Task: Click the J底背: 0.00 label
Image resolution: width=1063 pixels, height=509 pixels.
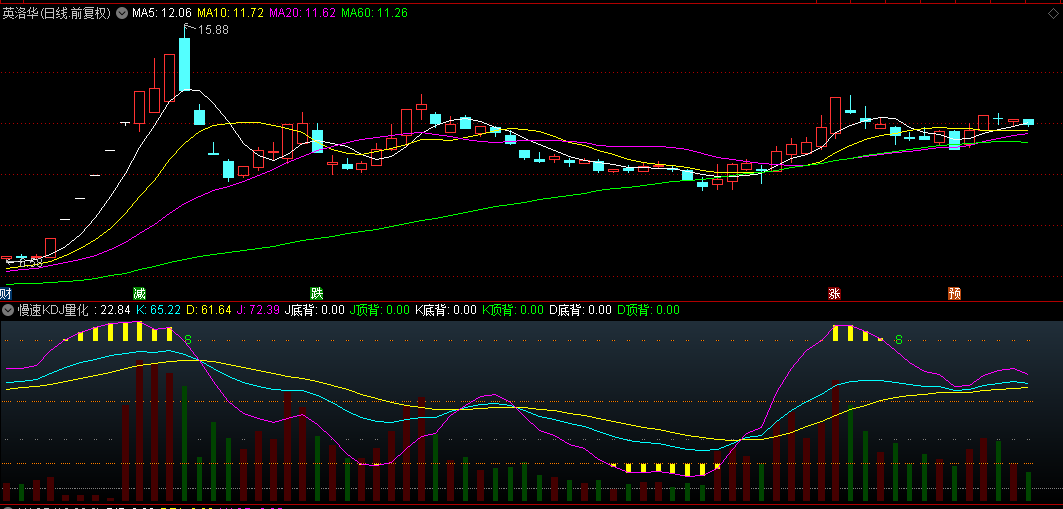Action: [315, 310]
